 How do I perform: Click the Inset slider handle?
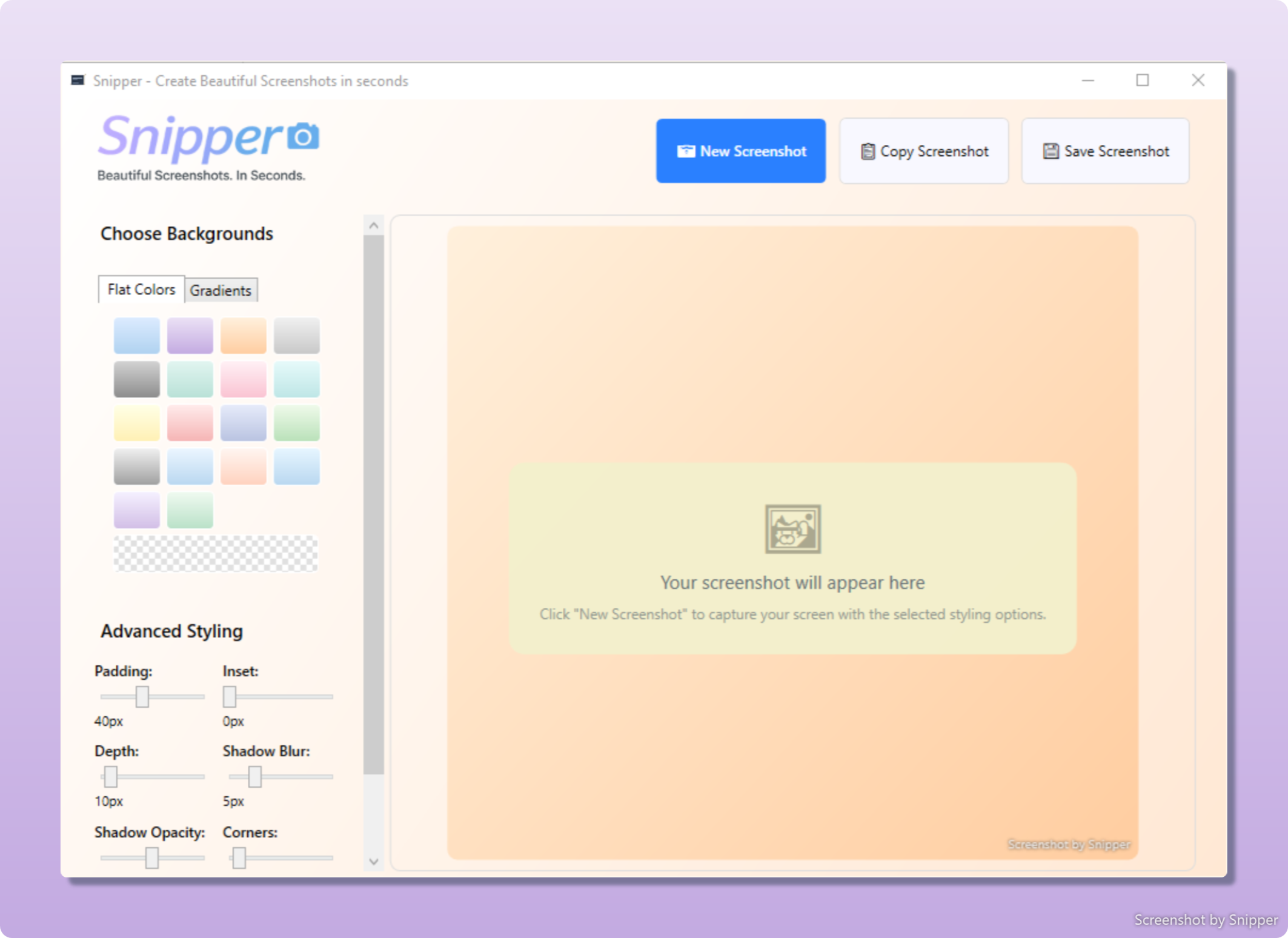[x=230, y=696]
